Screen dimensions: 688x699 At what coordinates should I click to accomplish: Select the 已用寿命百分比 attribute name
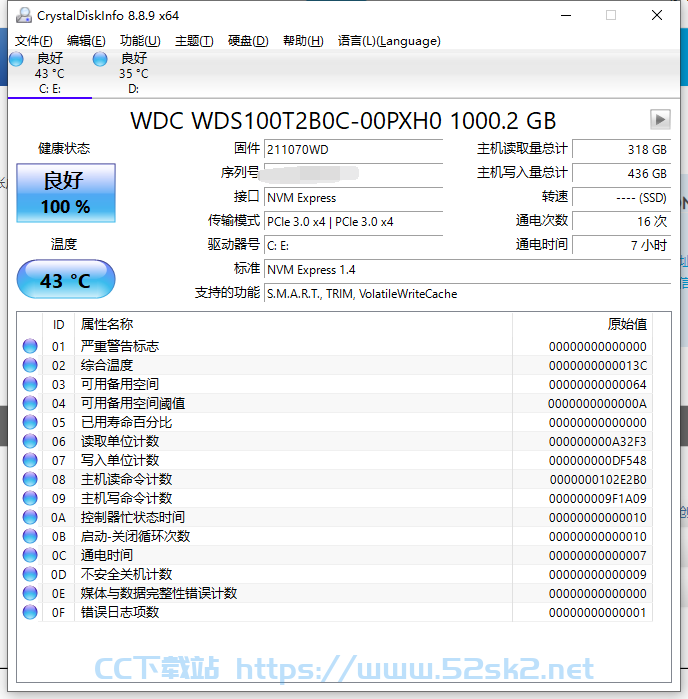126,422
